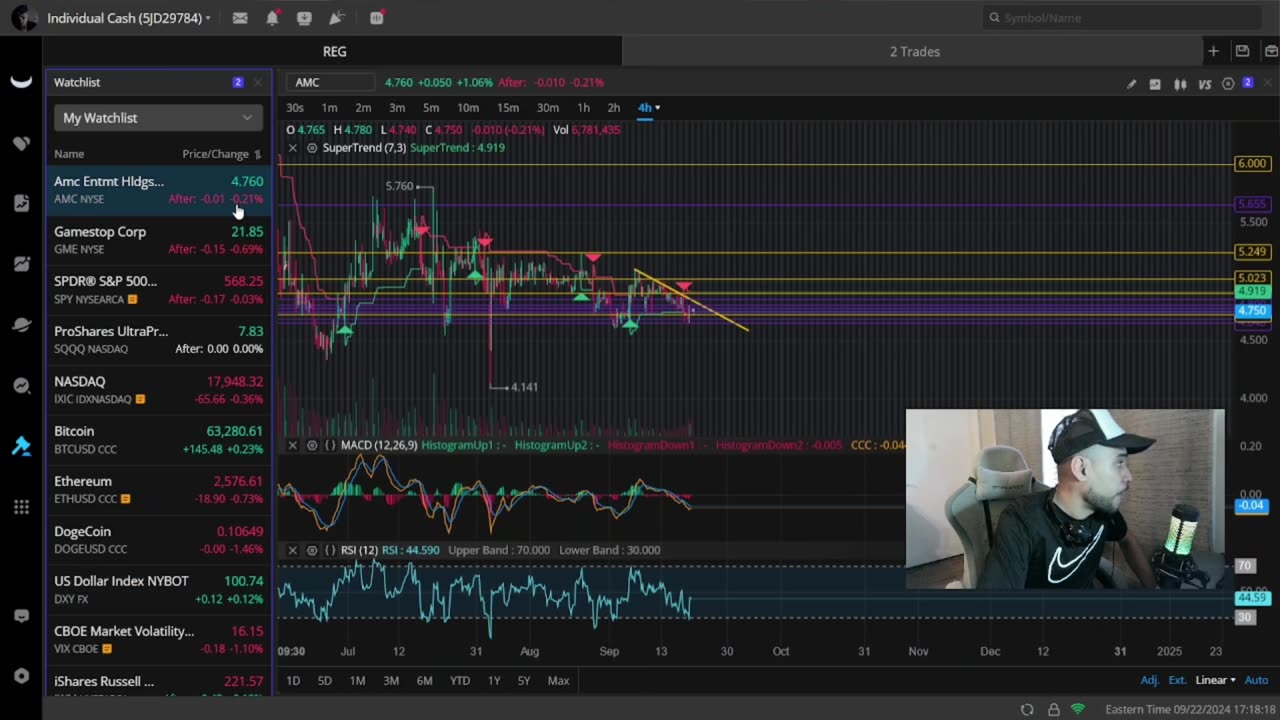Close the Watchlist panel

(x=257, y=82)
